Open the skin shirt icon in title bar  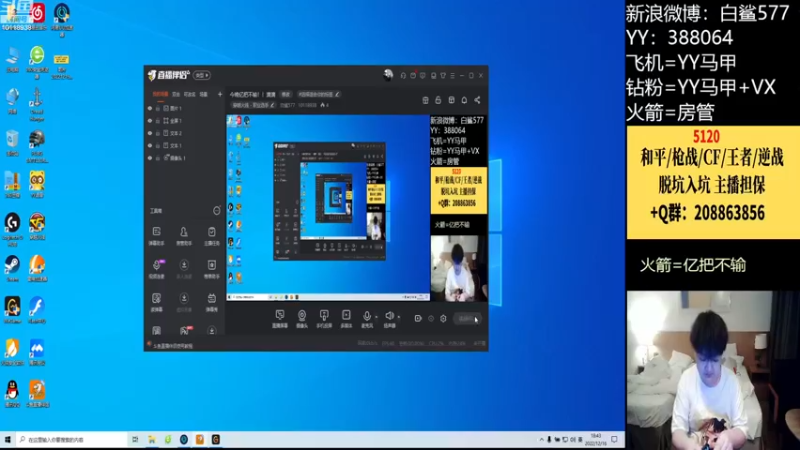tap(443, 76)
